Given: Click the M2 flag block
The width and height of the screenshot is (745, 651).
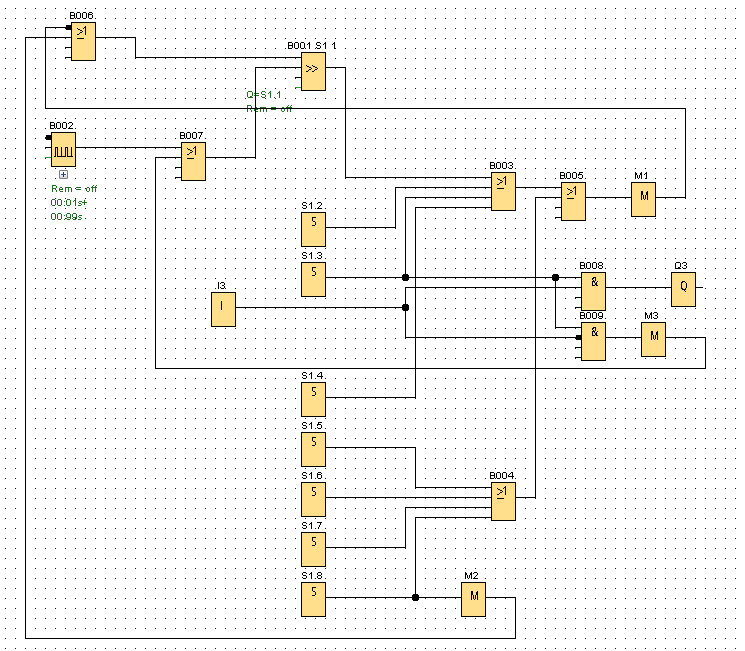Looking at the screenshot, I should [x=473, y=600].
